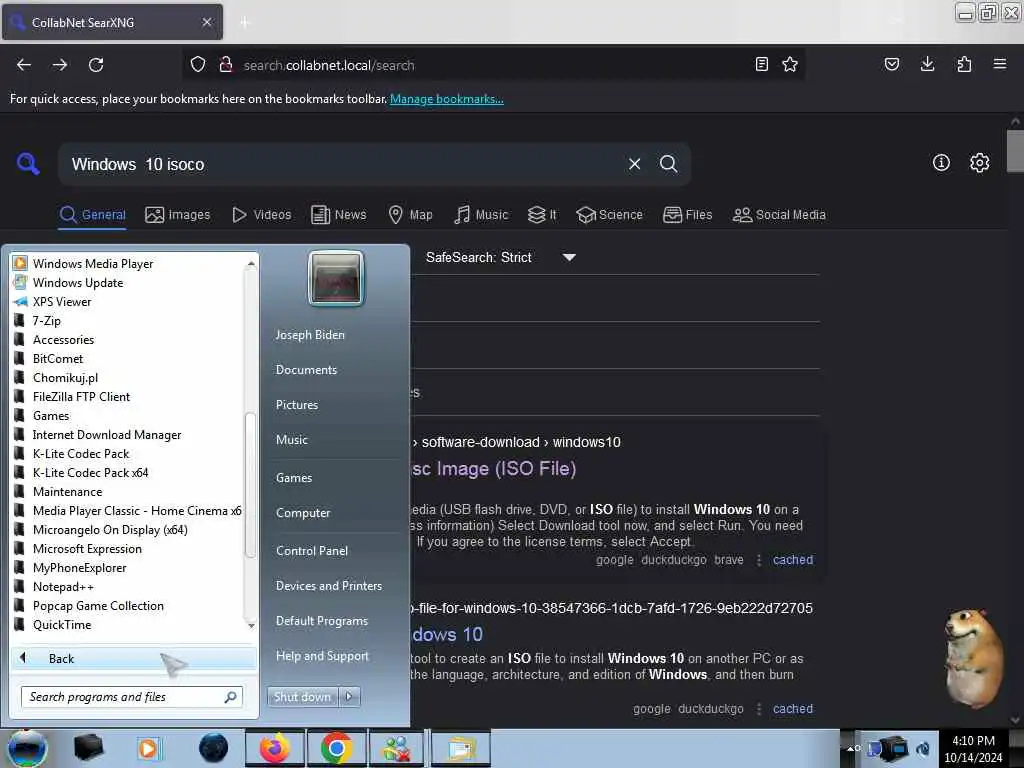Open the downloads panel
This screenshot has width=1024, height=768.
tap(927, 64)
